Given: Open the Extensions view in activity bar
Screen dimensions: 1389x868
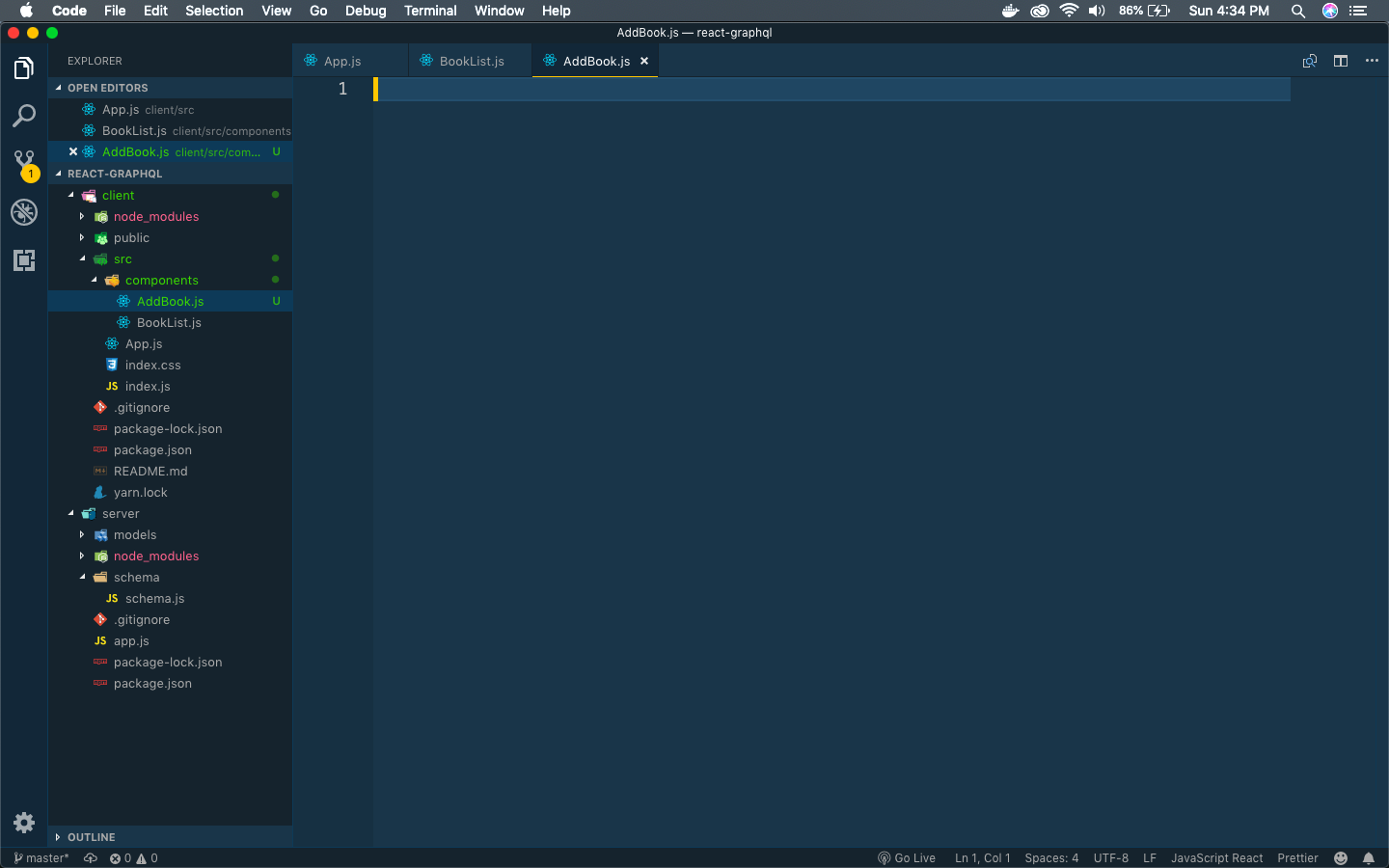Looking at the screenshot, I should (x=24, y=260).
